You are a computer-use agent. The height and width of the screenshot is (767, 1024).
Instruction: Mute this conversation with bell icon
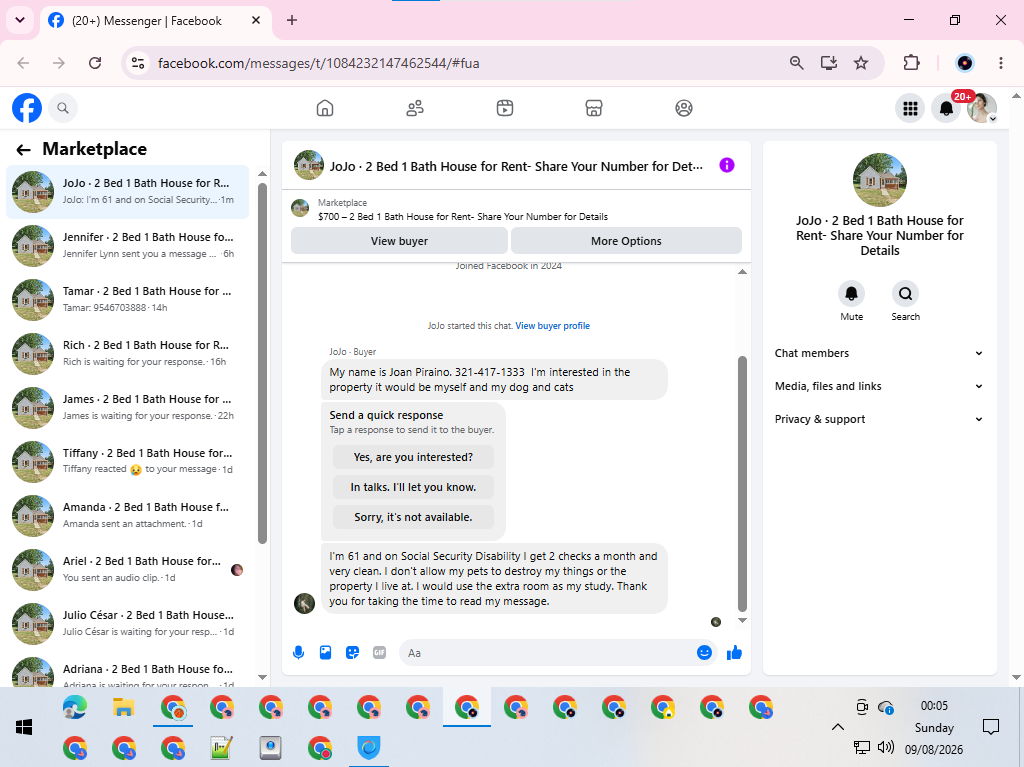point(852,293)
